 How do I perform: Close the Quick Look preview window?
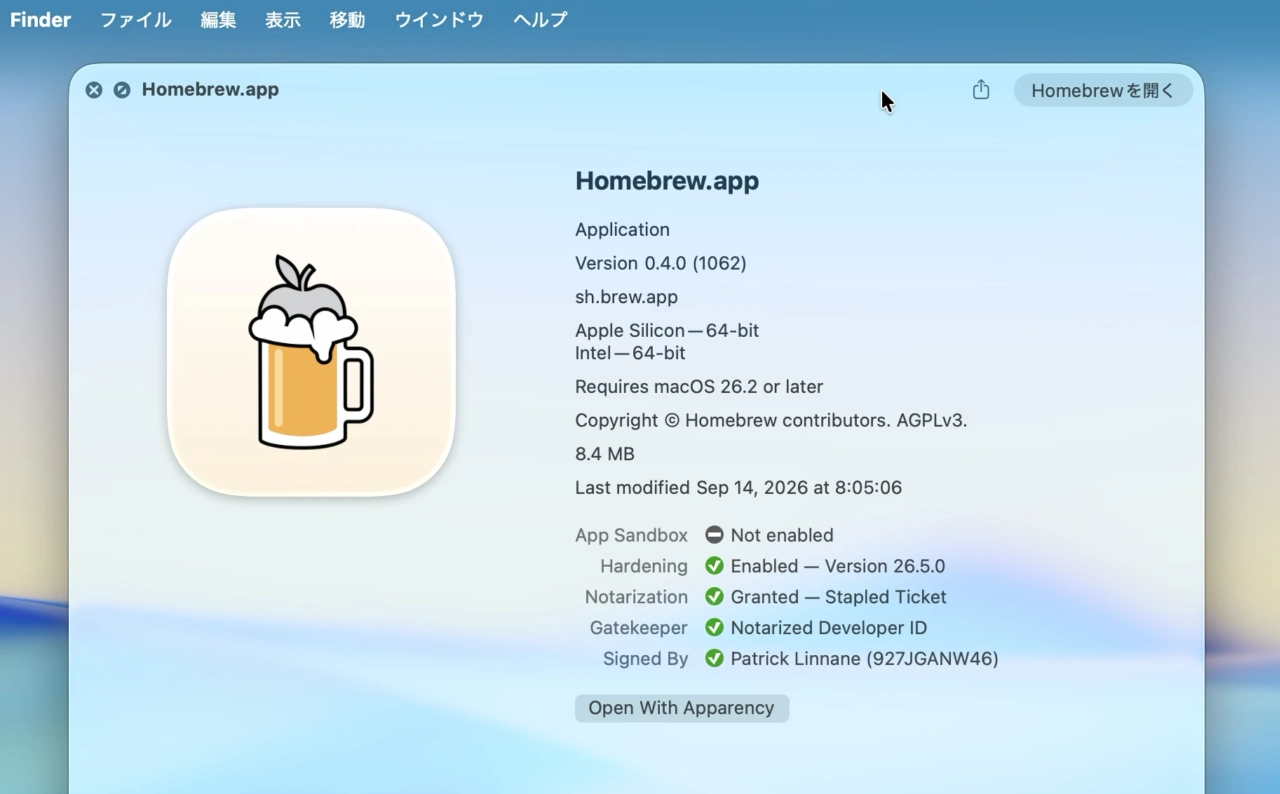point(94,90)
